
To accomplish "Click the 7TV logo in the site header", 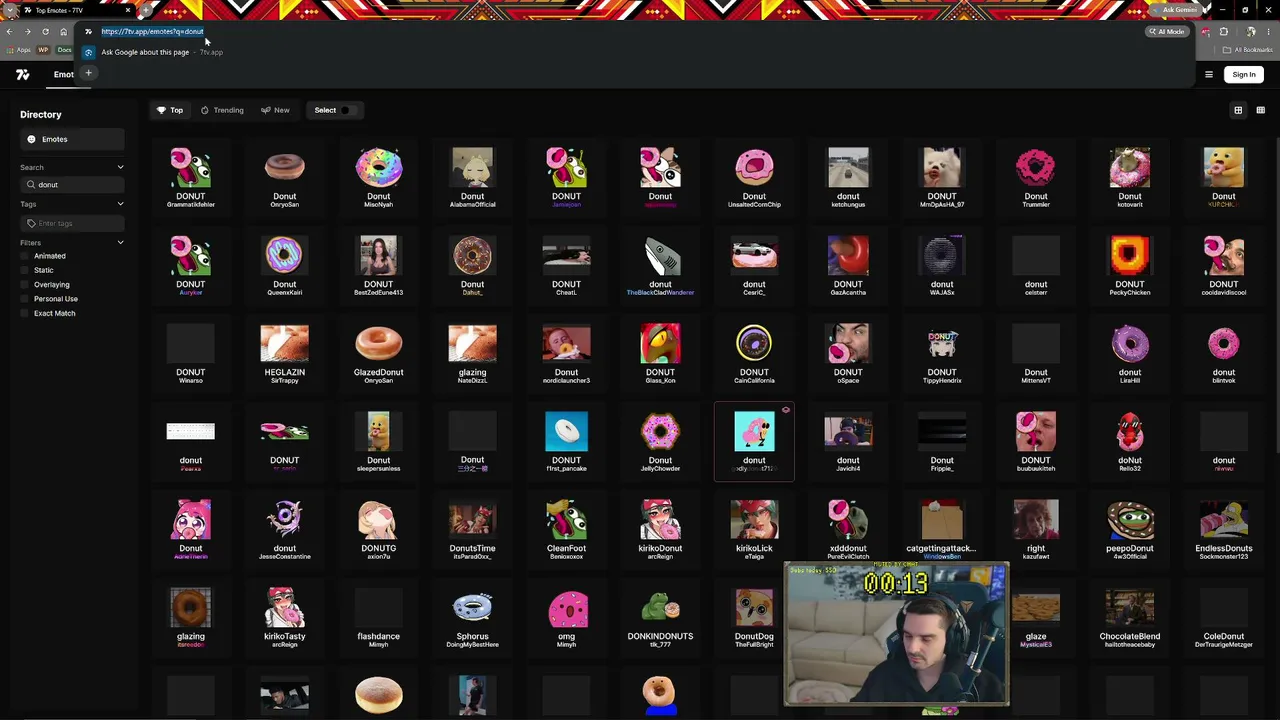I will [23, 74].
